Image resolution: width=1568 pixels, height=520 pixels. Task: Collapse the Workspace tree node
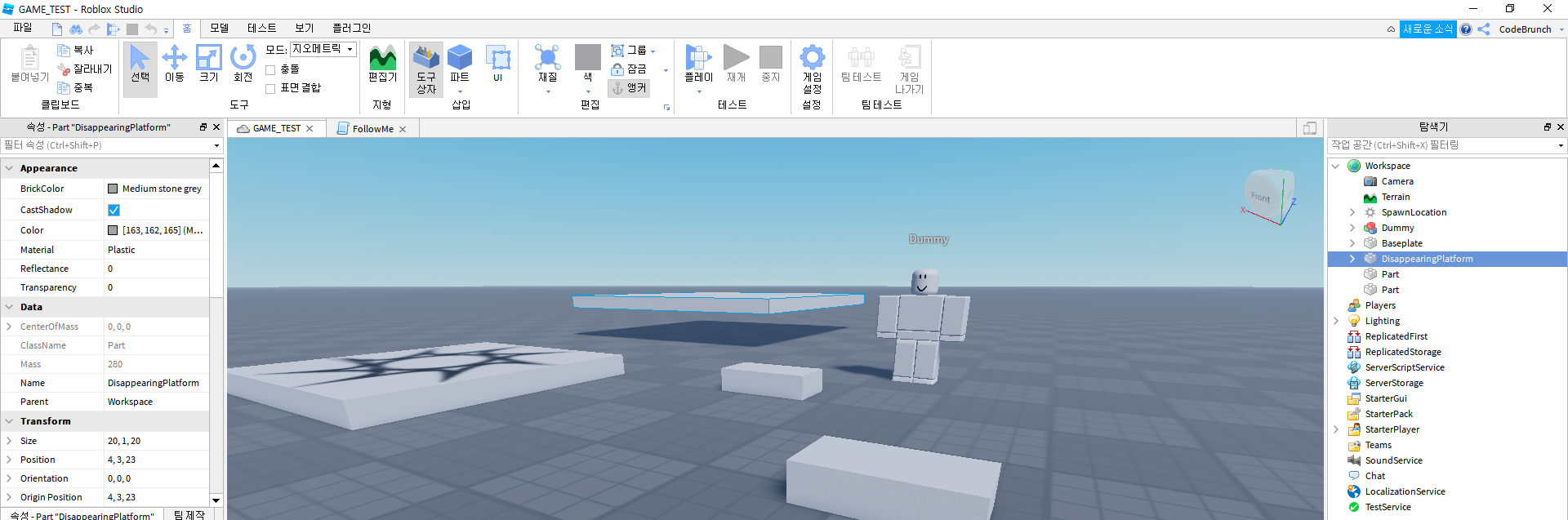tap(1336, 166)
